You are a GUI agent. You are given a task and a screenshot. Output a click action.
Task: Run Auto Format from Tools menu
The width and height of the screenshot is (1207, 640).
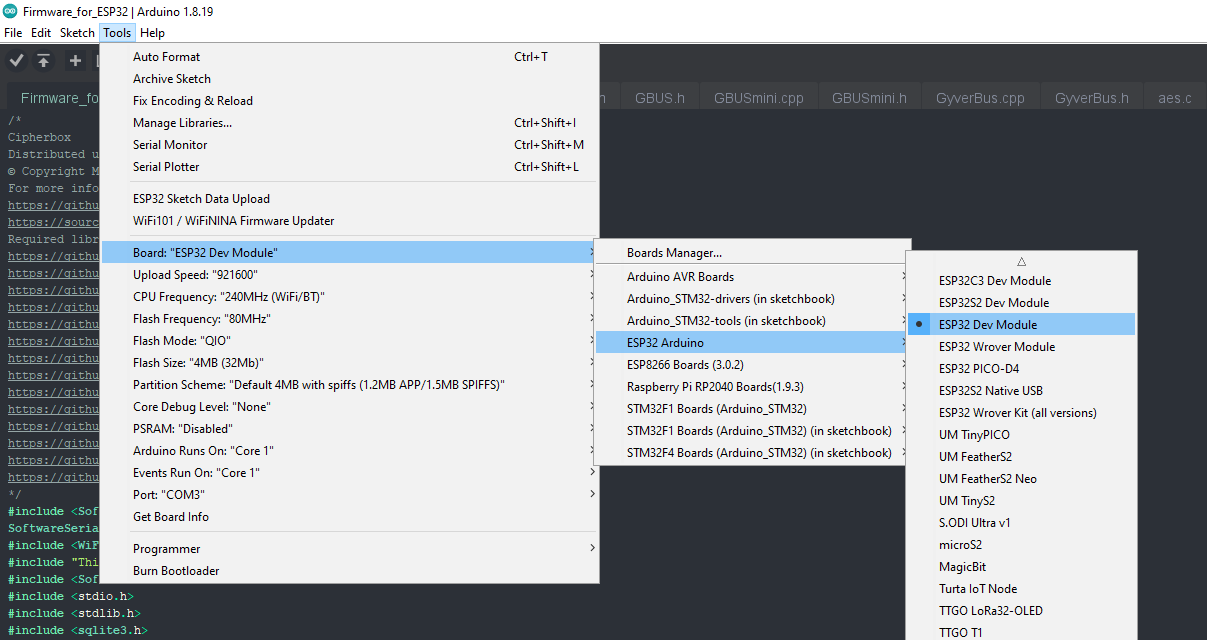350,57
